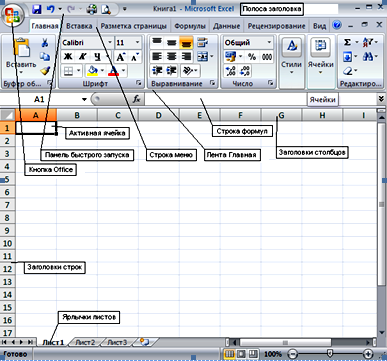
Task: Click the insert function fx icon
Action: (136, 99)
